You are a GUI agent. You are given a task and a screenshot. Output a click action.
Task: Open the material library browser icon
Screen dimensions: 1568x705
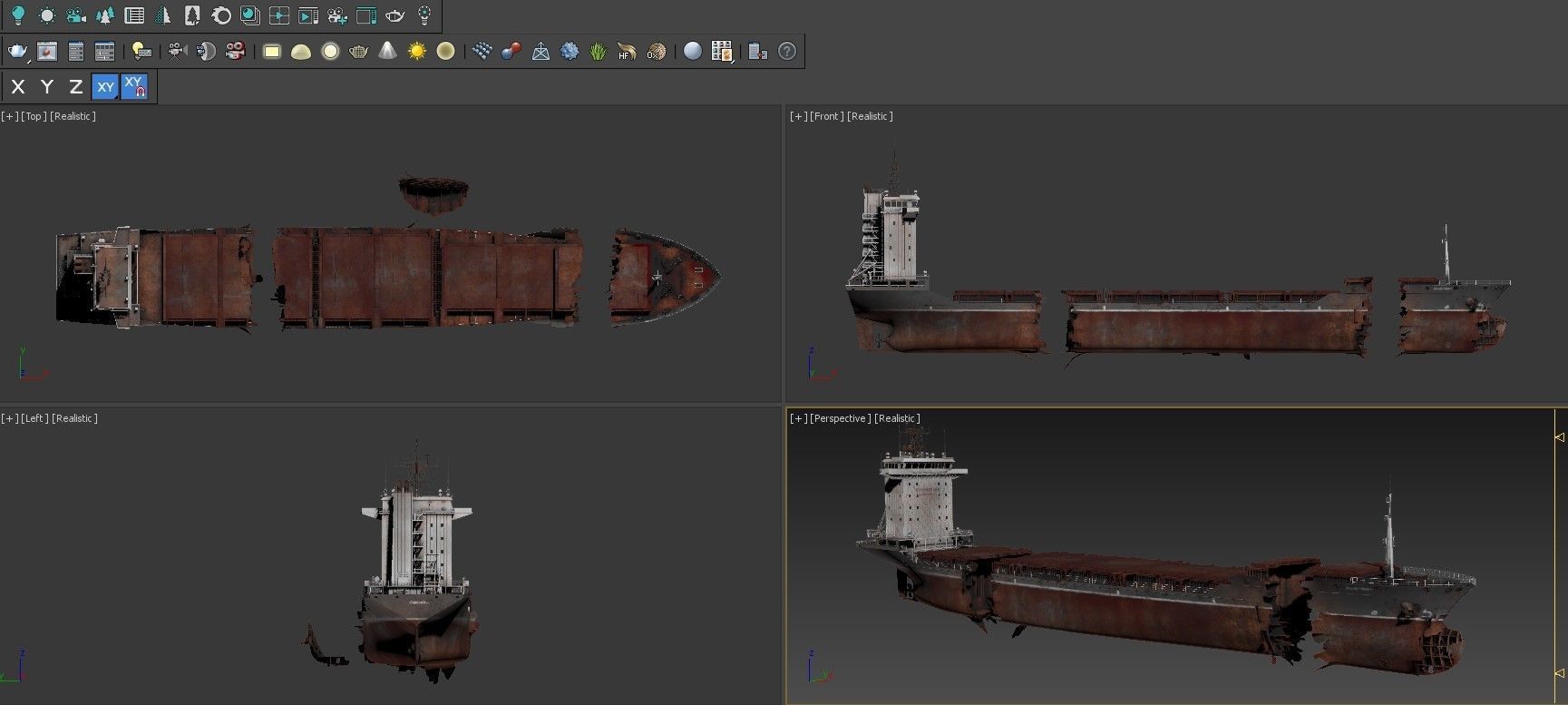point(722,52)
